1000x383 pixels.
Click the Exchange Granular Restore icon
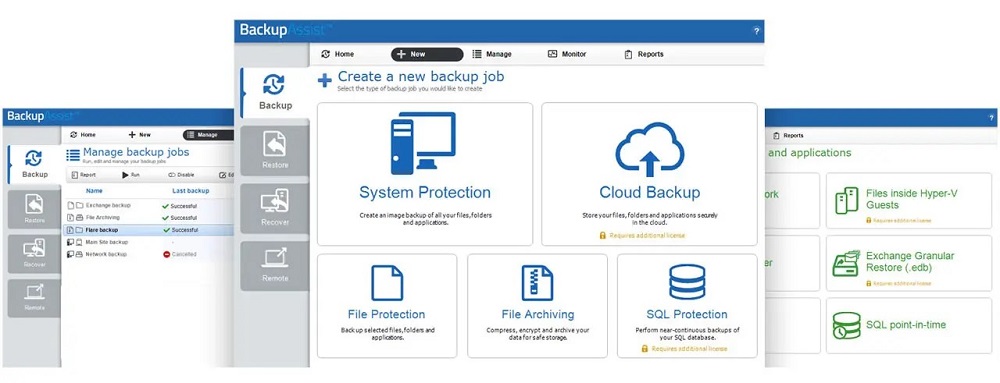point(846,263)
